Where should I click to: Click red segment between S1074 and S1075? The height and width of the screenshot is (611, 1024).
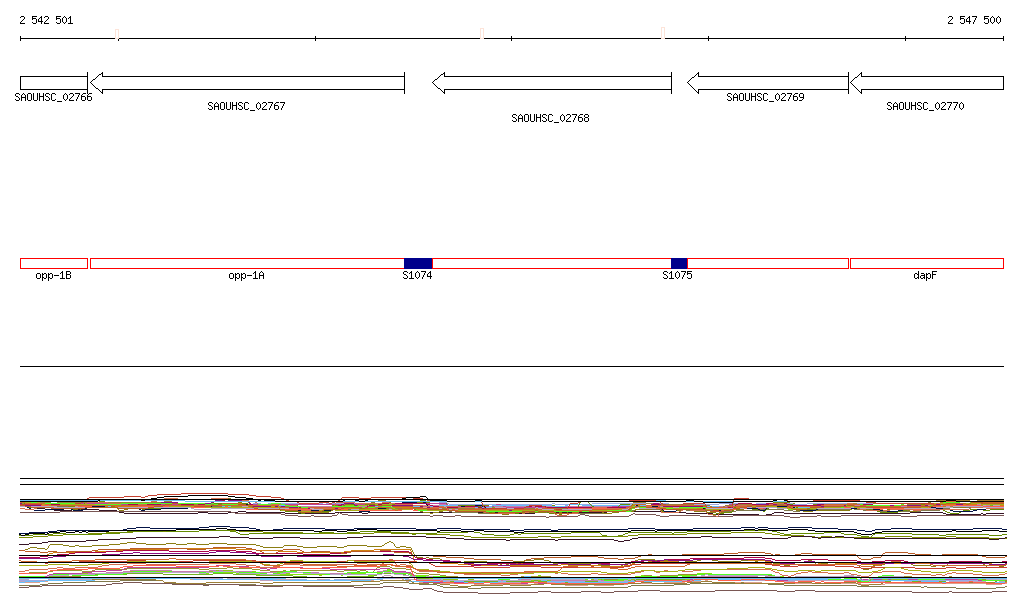pyautogui.click(x=552, y=264)
